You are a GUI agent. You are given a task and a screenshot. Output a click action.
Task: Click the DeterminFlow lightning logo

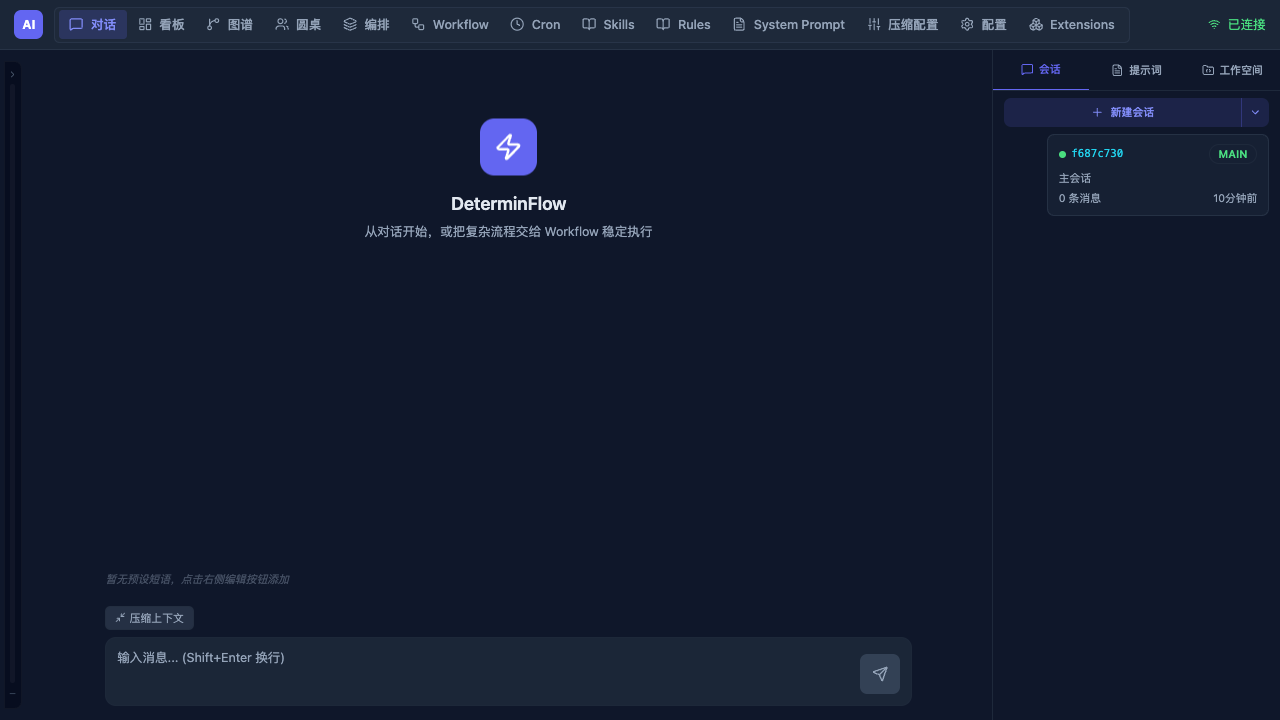[x=508, y=147]
